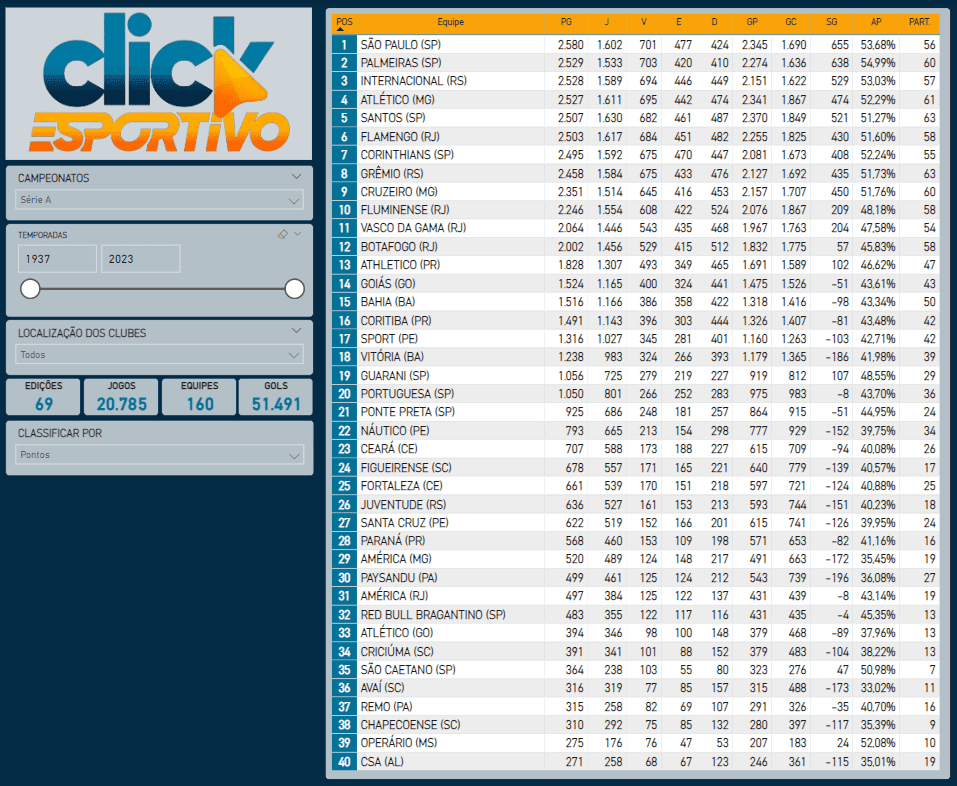
Task: Grab the left season slider handle
Action: point(31,289)
